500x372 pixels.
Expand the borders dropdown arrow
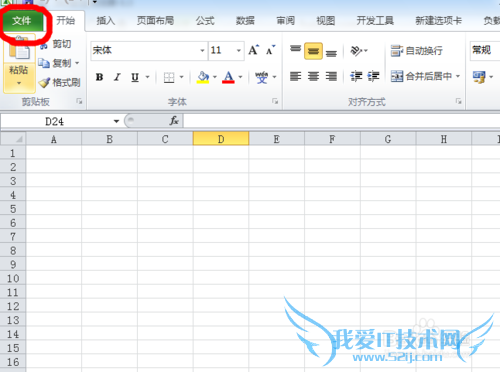coord(182,77)
